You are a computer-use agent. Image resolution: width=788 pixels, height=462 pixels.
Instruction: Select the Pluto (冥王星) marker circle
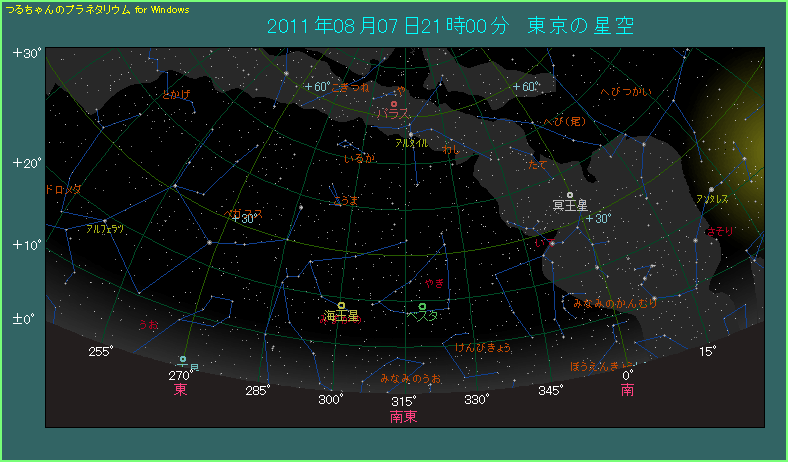pyautogui.click(x=570, y=195)
